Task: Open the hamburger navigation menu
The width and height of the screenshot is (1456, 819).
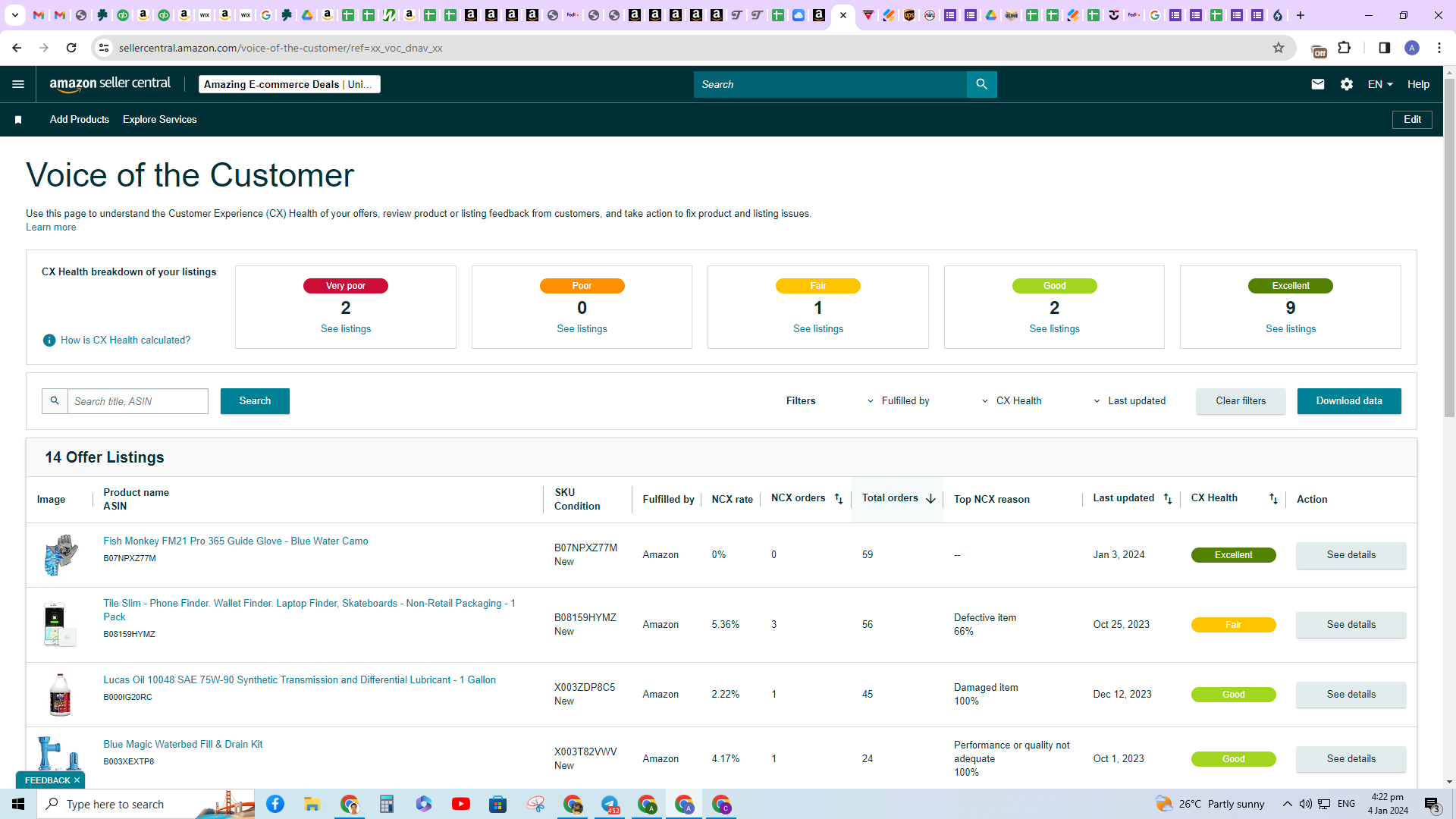Action: tap(18, 84)
